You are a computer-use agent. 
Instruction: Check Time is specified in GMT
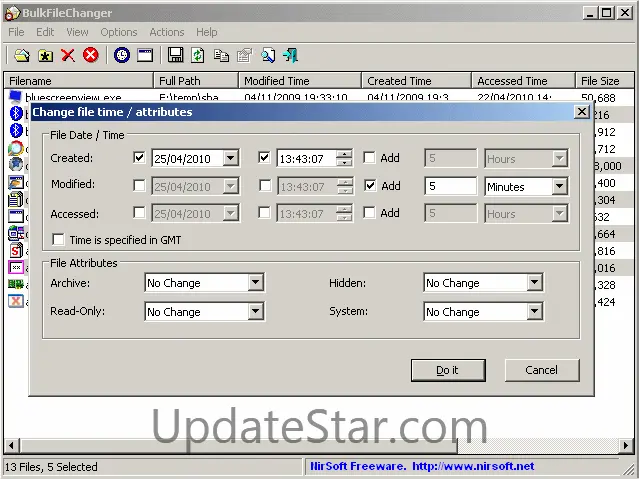(58, 239)
